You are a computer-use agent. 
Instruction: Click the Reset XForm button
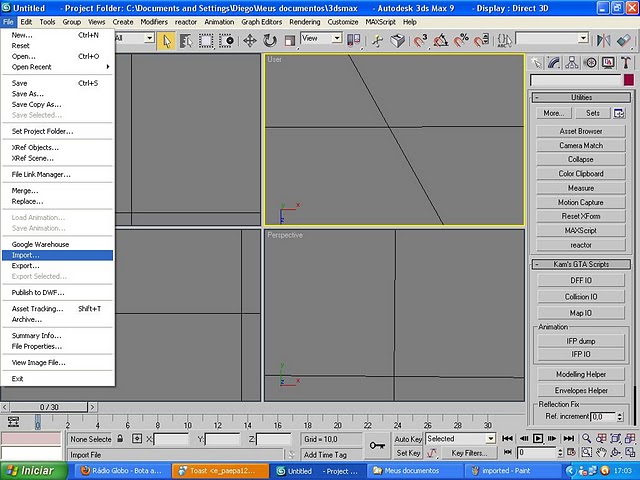point(581,216)
